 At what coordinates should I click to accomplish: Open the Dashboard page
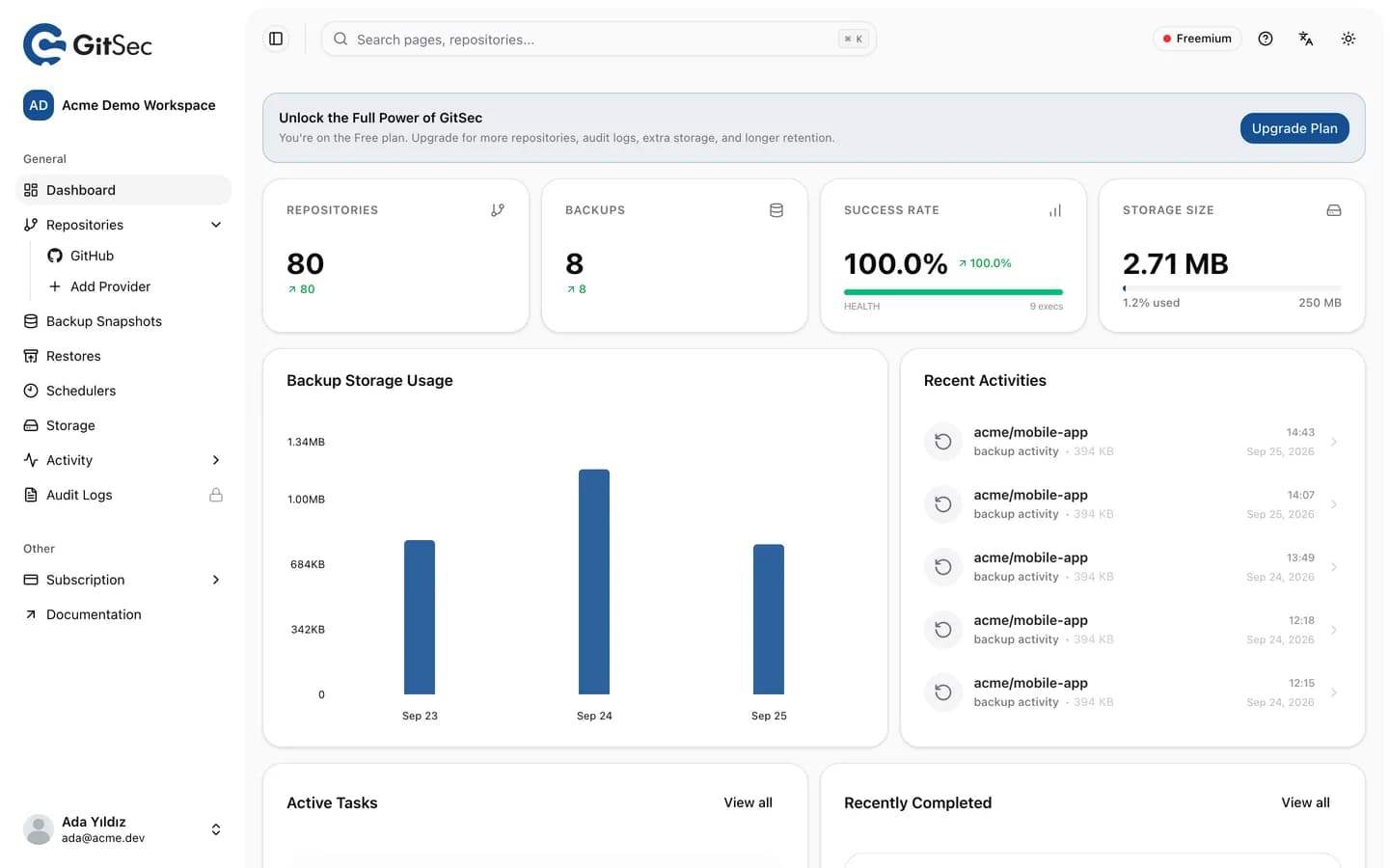pos(123,190)
